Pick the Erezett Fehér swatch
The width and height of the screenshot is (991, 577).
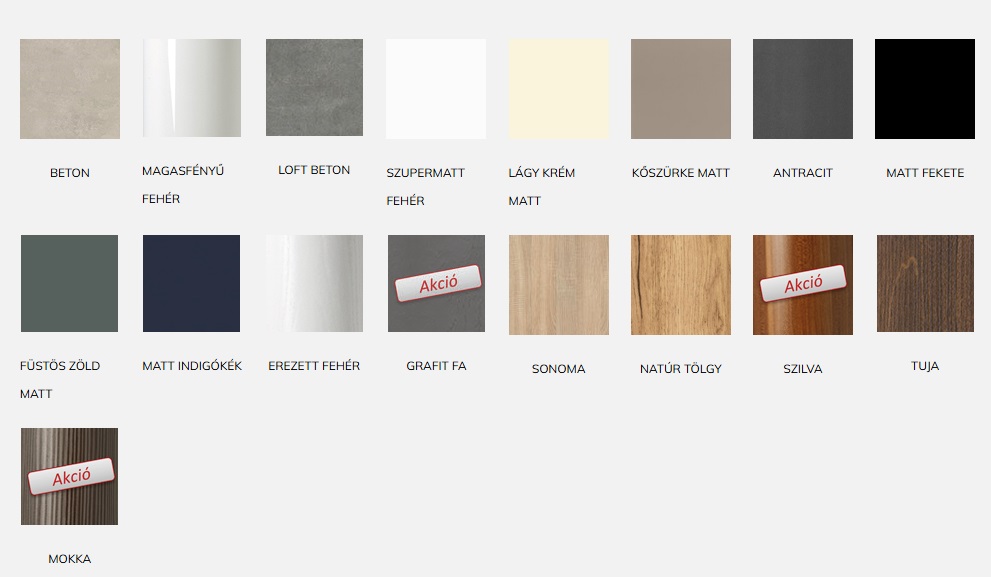click(314, 284)
